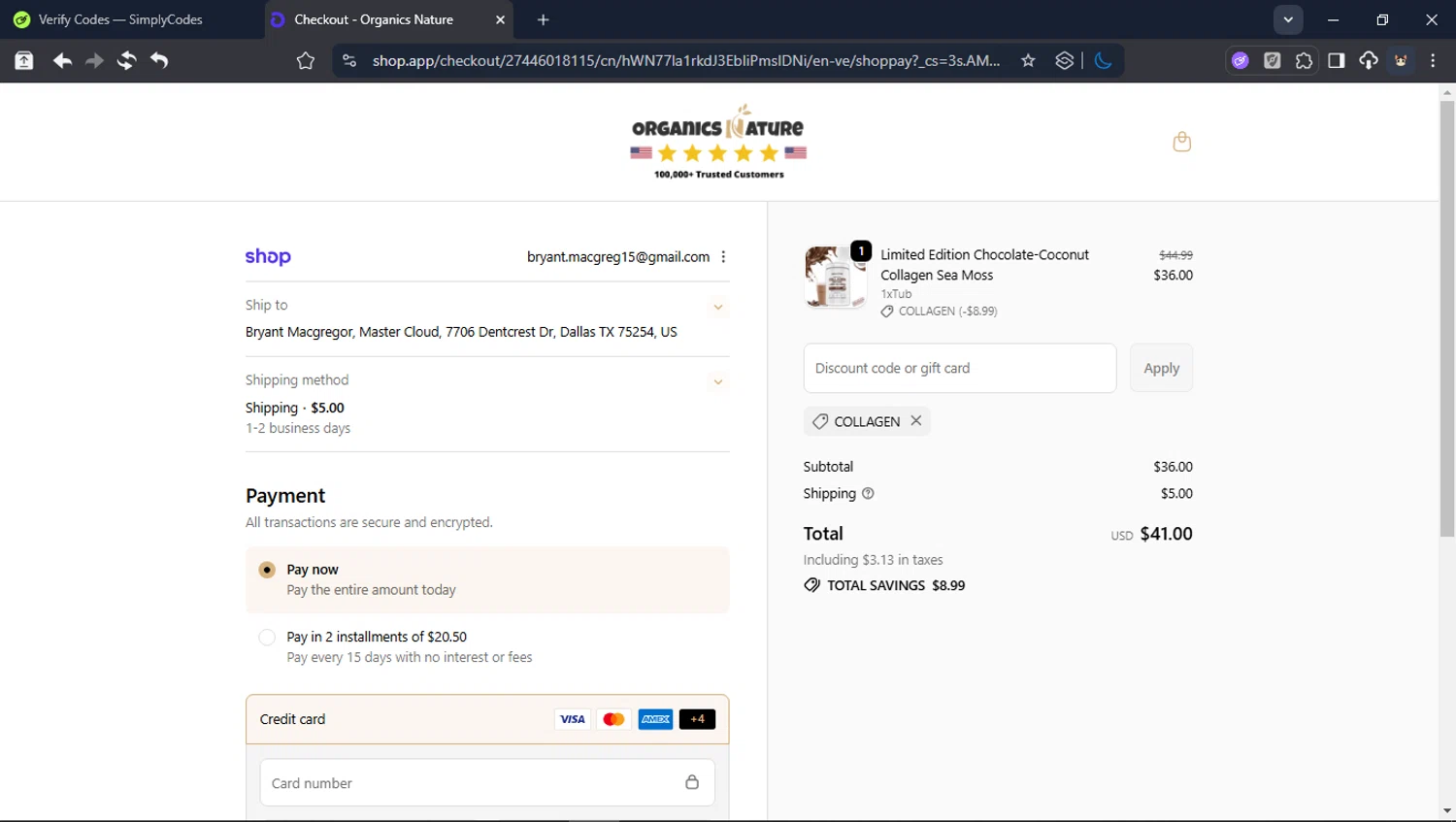Click the Apply discount button
Image resolution: width=1456 pixels, height=822 pixels.
point(1161,368)
